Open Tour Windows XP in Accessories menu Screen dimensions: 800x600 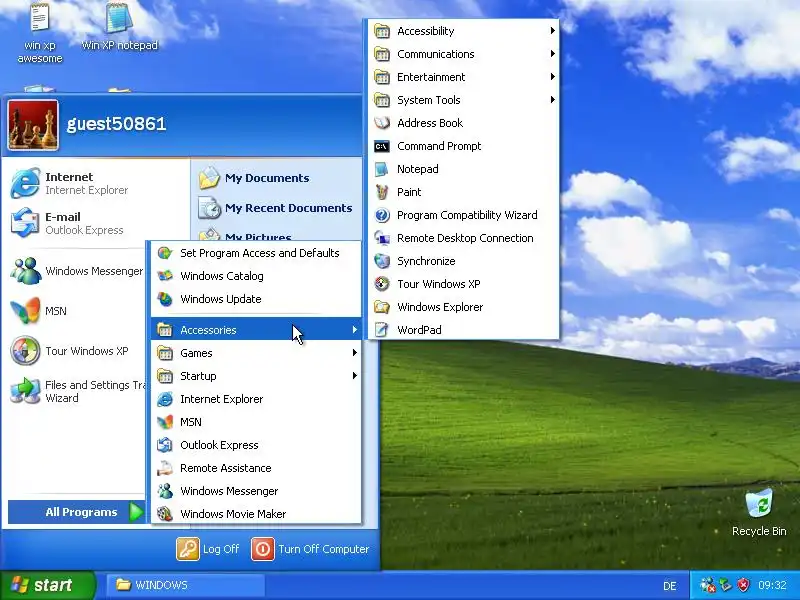(x=464, y=284)
